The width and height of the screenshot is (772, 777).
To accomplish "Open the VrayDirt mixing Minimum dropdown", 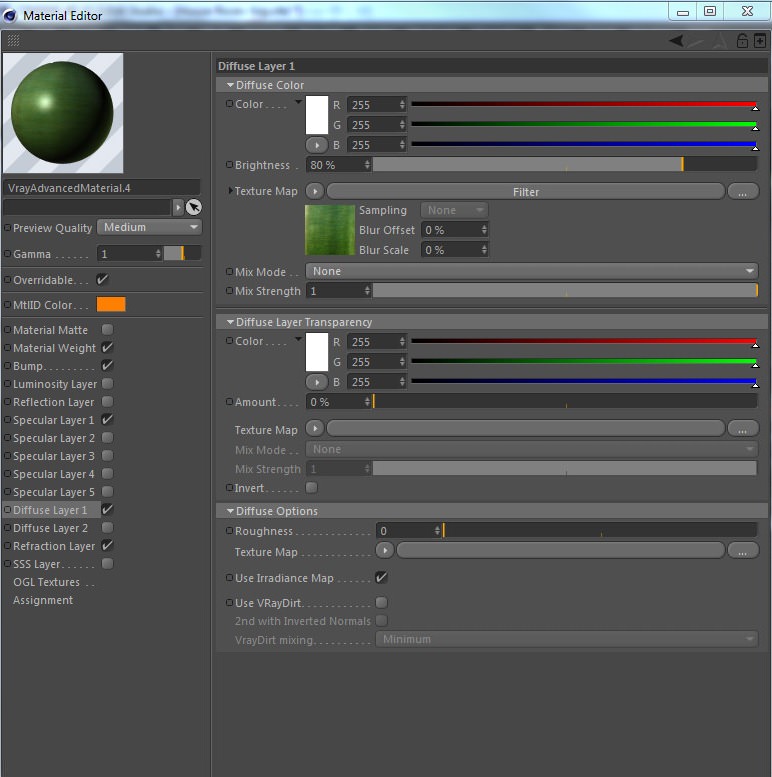I will (567, 639).
